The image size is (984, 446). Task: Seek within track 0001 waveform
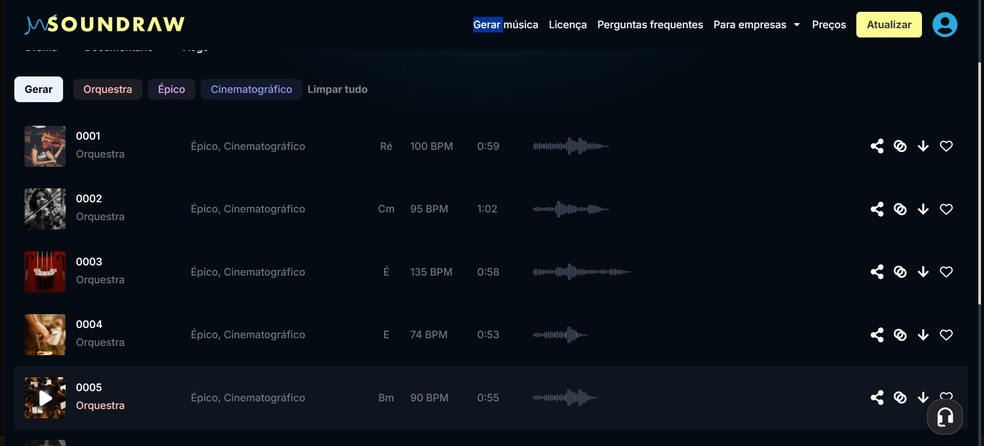(x=570, y=146)
